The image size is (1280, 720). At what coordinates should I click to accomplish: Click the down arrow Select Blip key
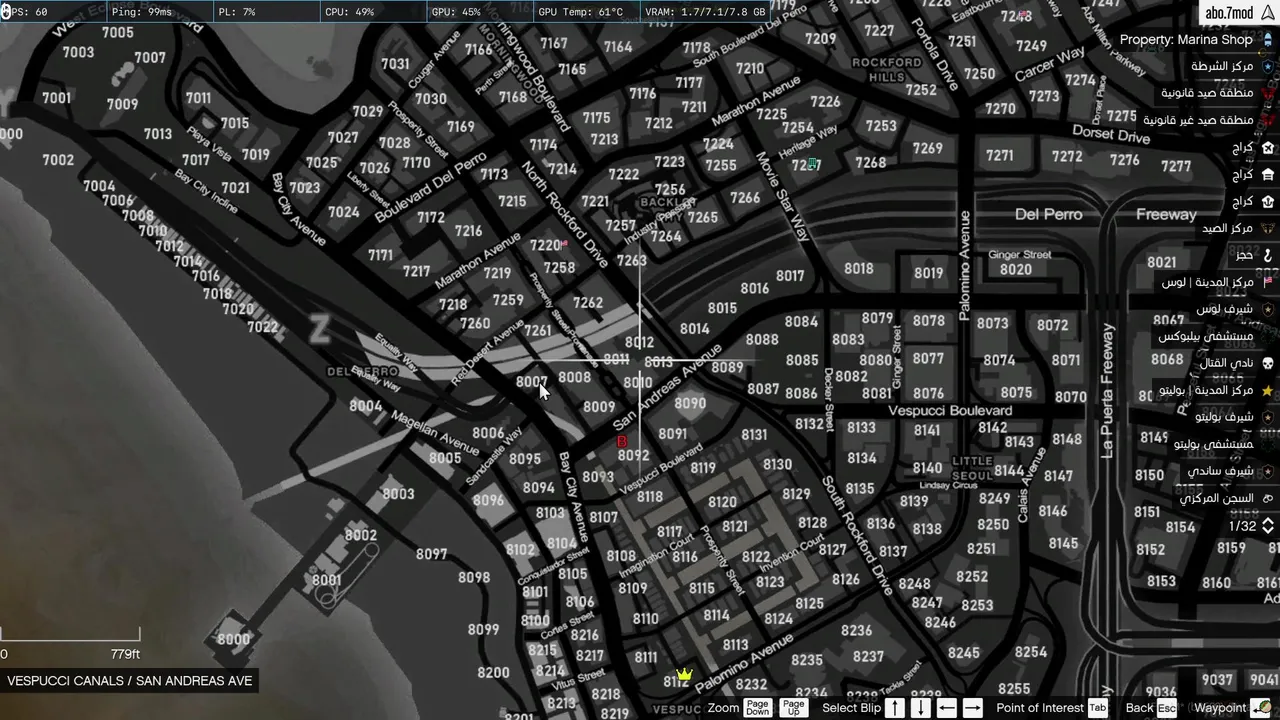[921, 708]
